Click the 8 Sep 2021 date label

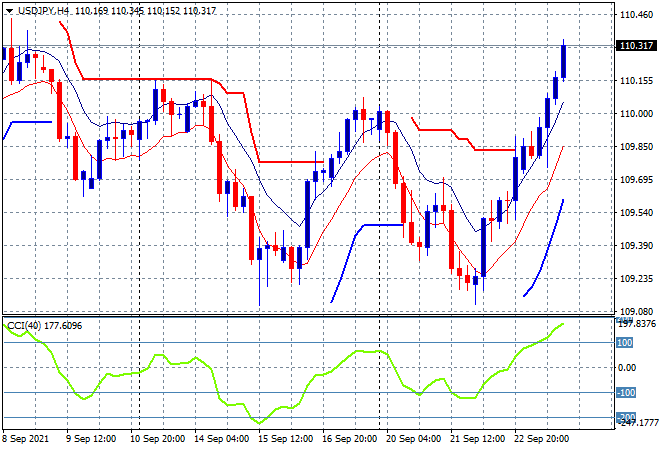26,439
